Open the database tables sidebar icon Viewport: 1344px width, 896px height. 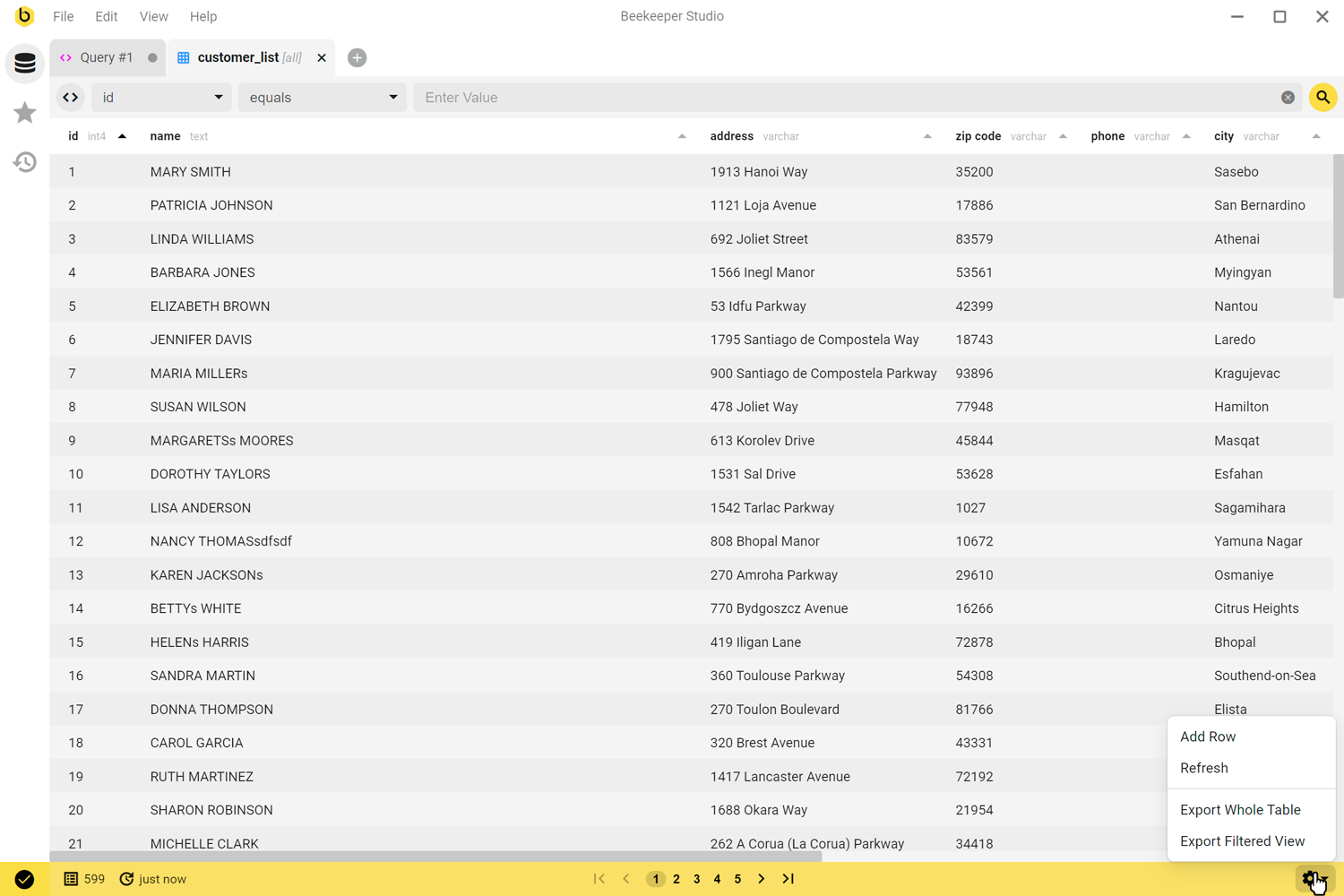click(25, 63)
